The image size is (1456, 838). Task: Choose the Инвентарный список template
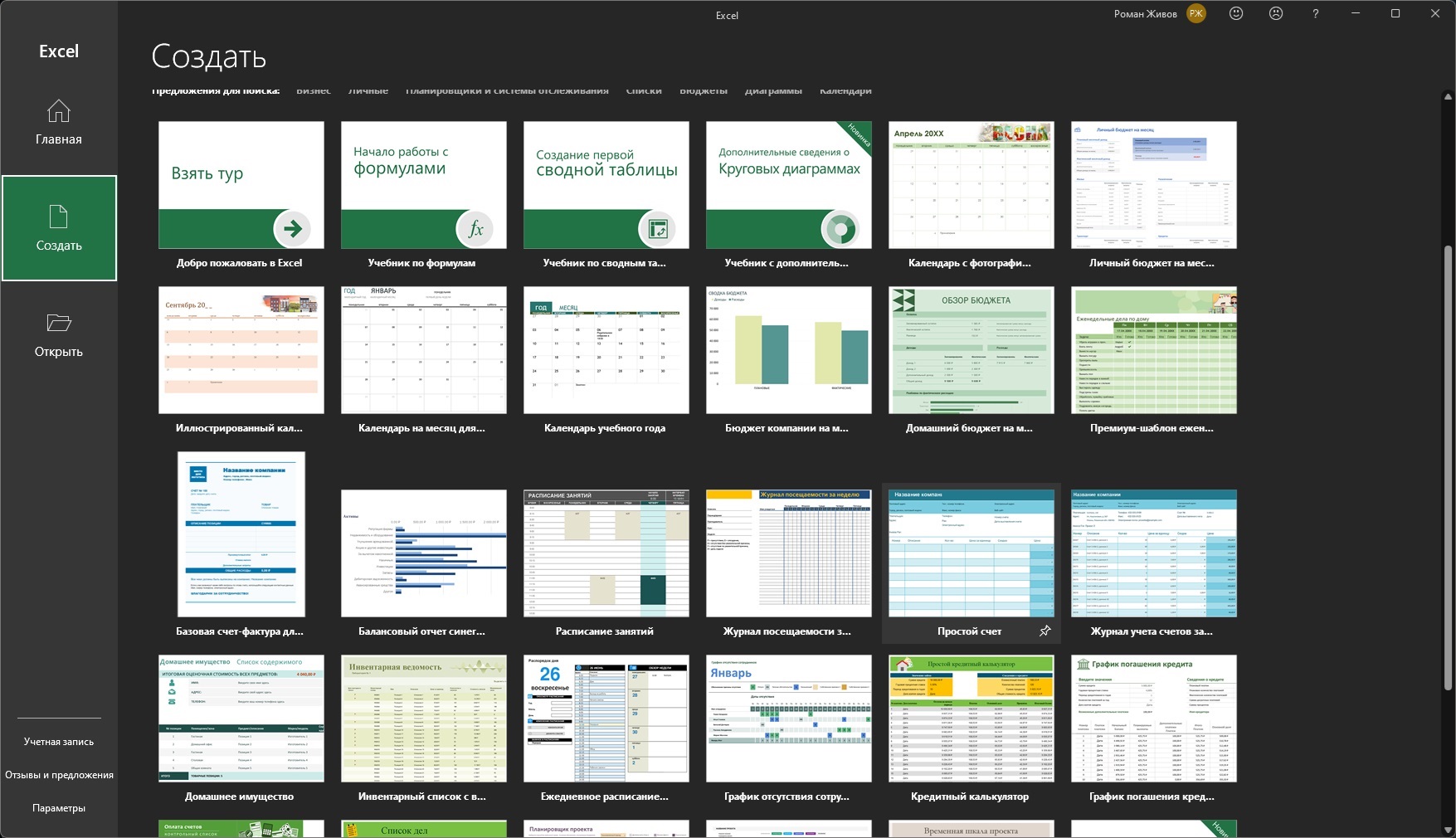[424, 719]
